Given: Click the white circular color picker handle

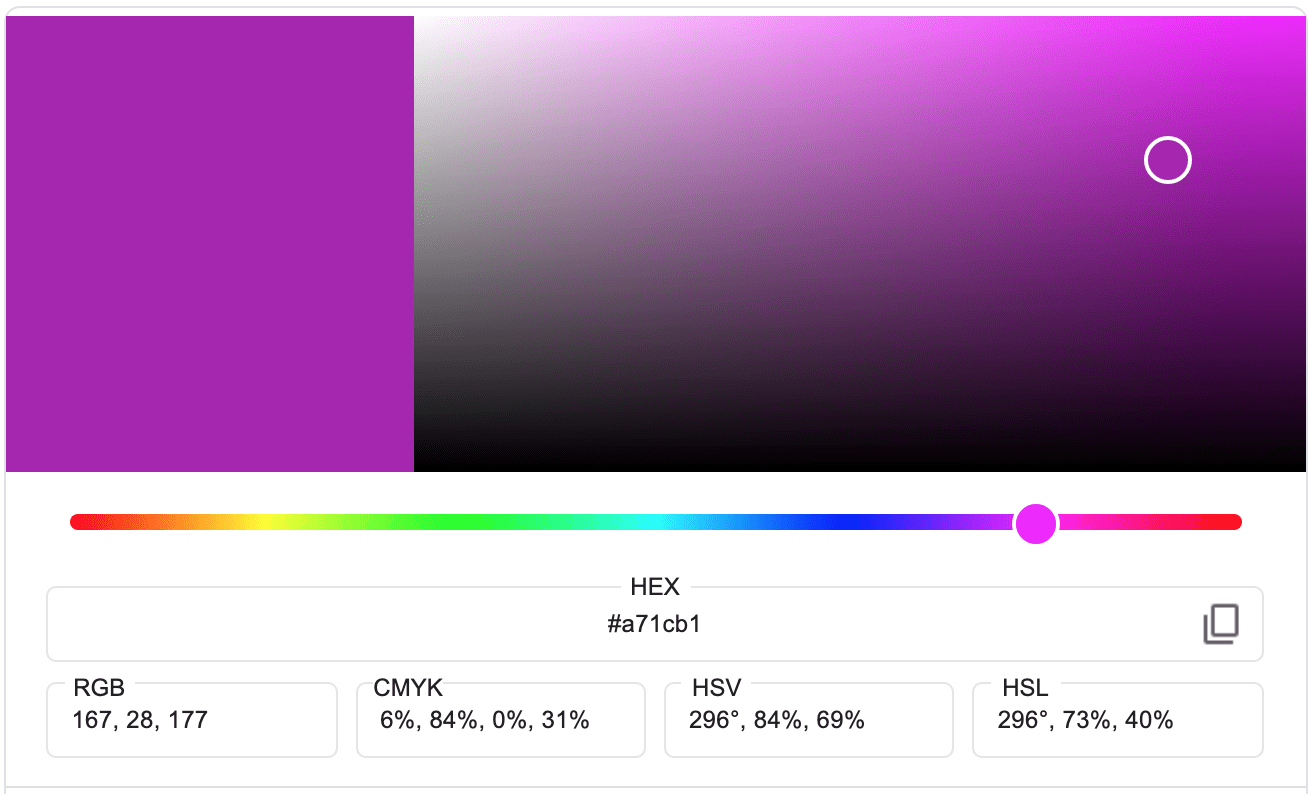Looking at the screenshot, I should click(x=1167, y=160).
